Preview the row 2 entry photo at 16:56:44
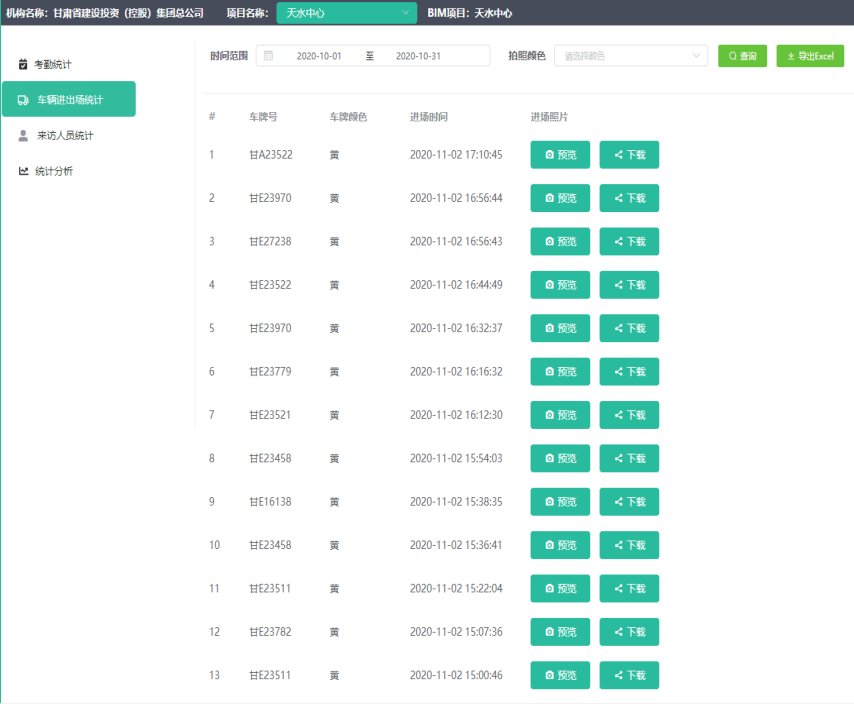The height and width of the screenshot is (711, 854). [x=560, y=198]
